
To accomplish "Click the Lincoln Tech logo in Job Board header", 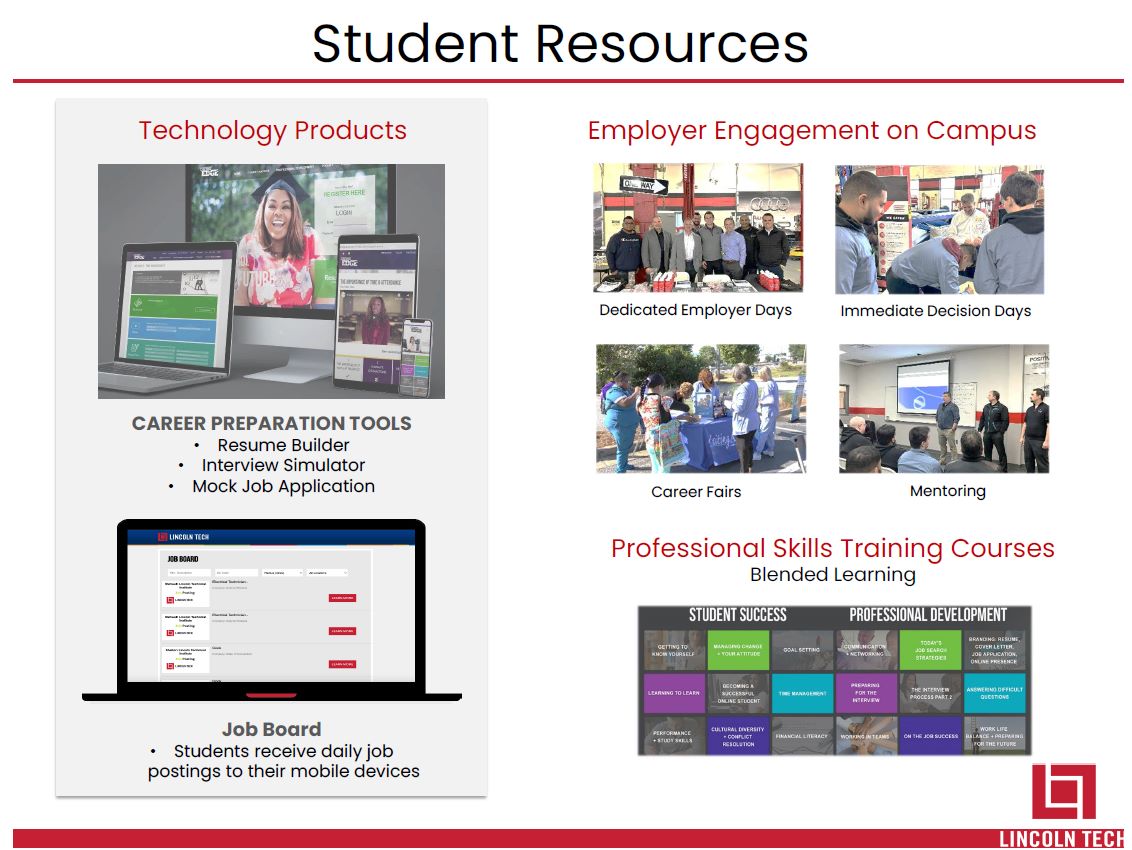I will click(x=183, y=537).
